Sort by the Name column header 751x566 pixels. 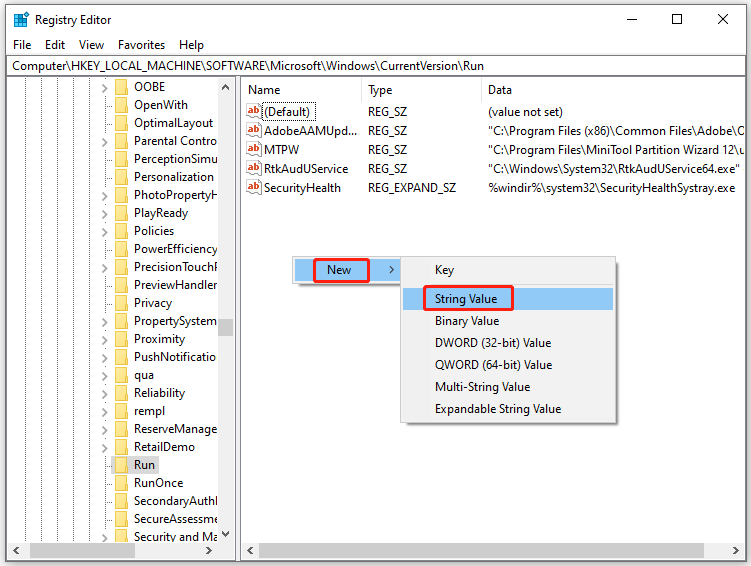point(302,90)
